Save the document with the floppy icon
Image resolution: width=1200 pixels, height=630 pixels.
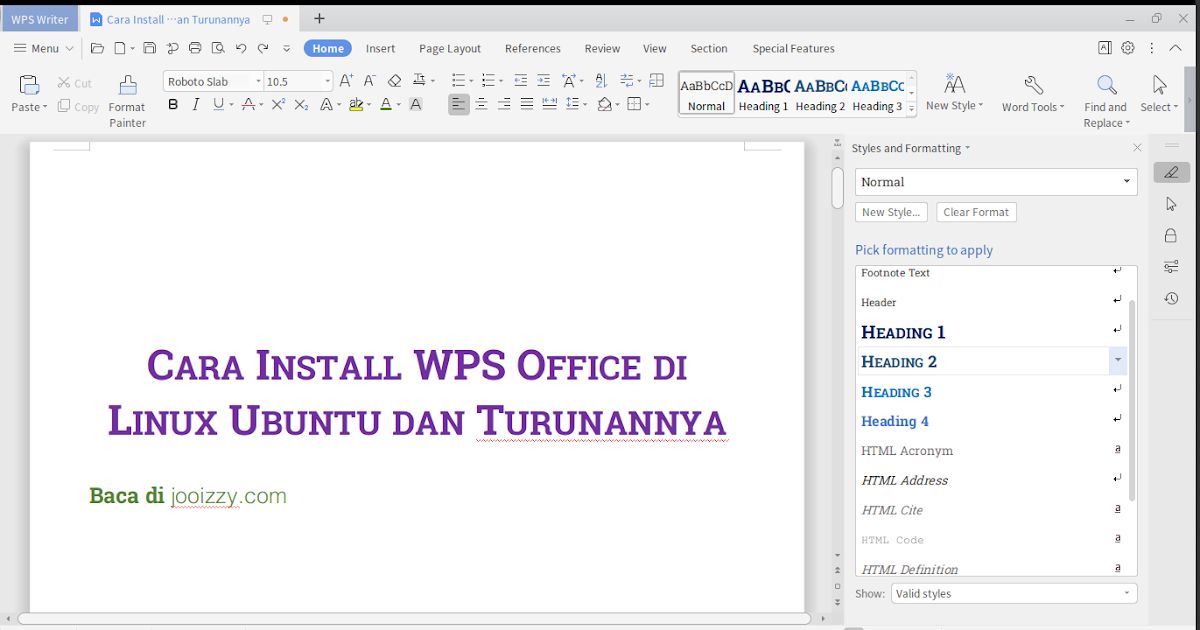150,48
